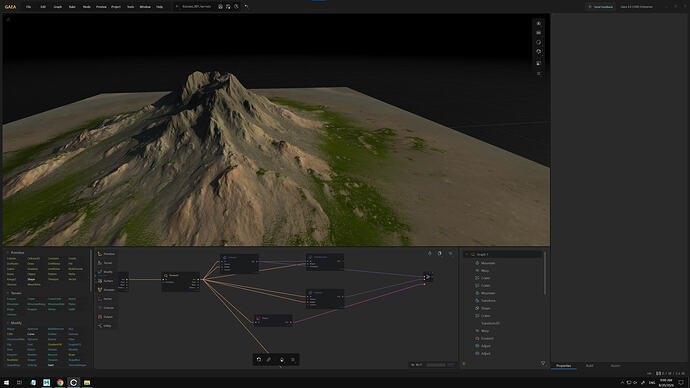
Task: Open the Simulate node category
Action: pos(106,290)
